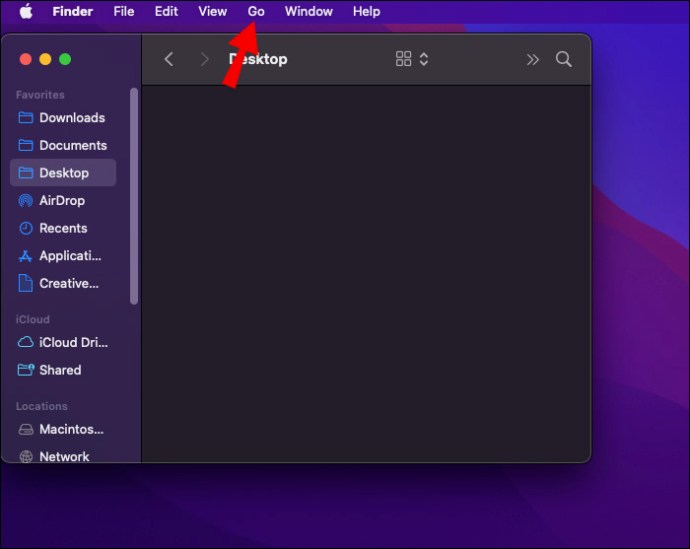
Task: Click the Favorites section header
Action: 40,95
